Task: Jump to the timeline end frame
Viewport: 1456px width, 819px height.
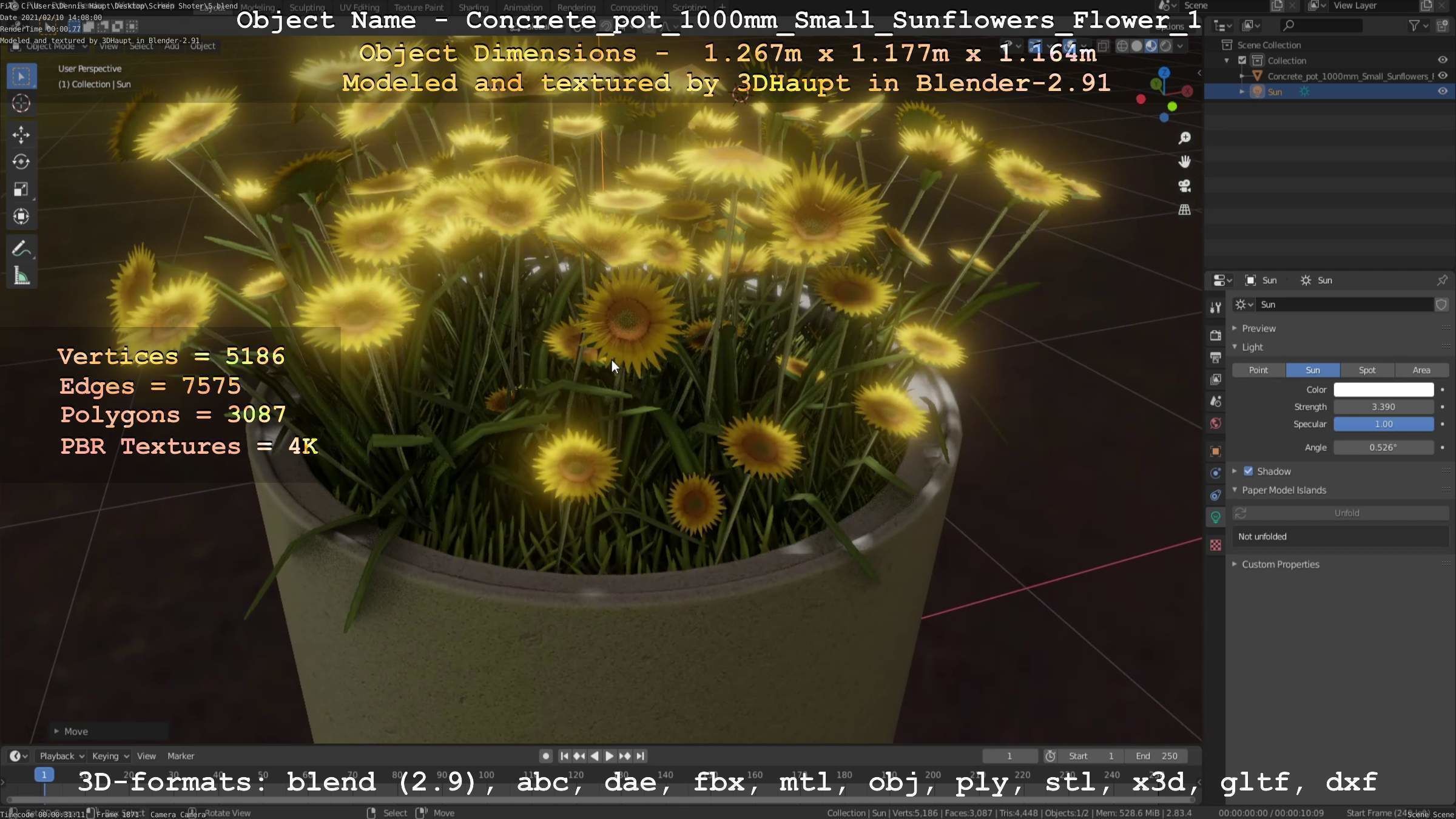Action: point(640,756)
